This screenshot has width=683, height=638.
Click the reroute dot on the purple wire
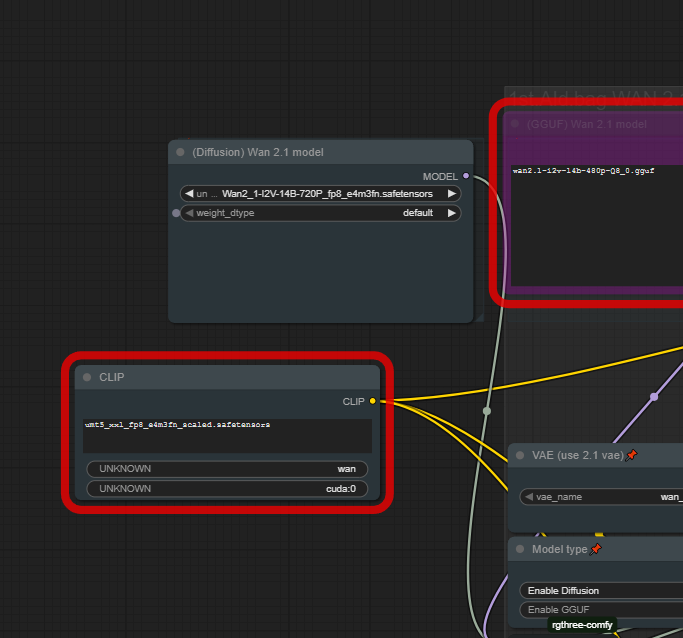[654, 397]
